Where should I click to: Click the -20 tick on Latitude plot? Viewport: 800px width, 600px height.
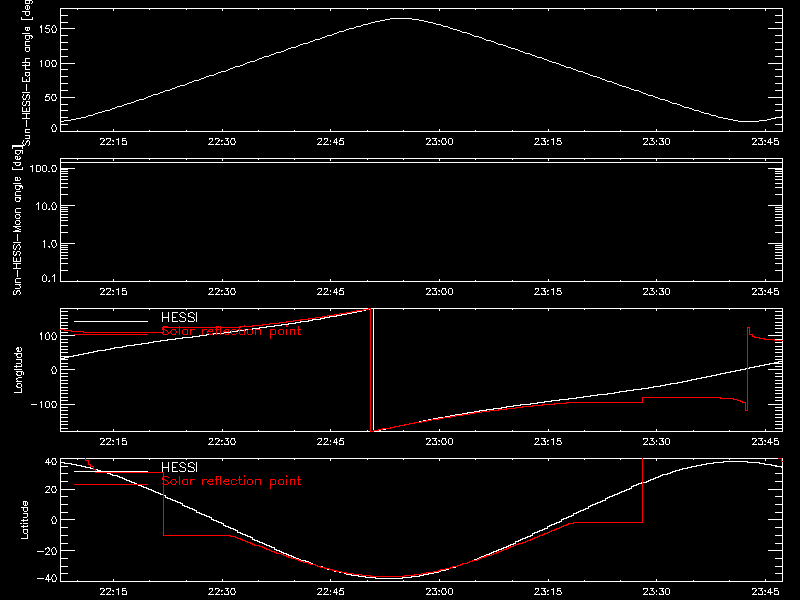47,551
